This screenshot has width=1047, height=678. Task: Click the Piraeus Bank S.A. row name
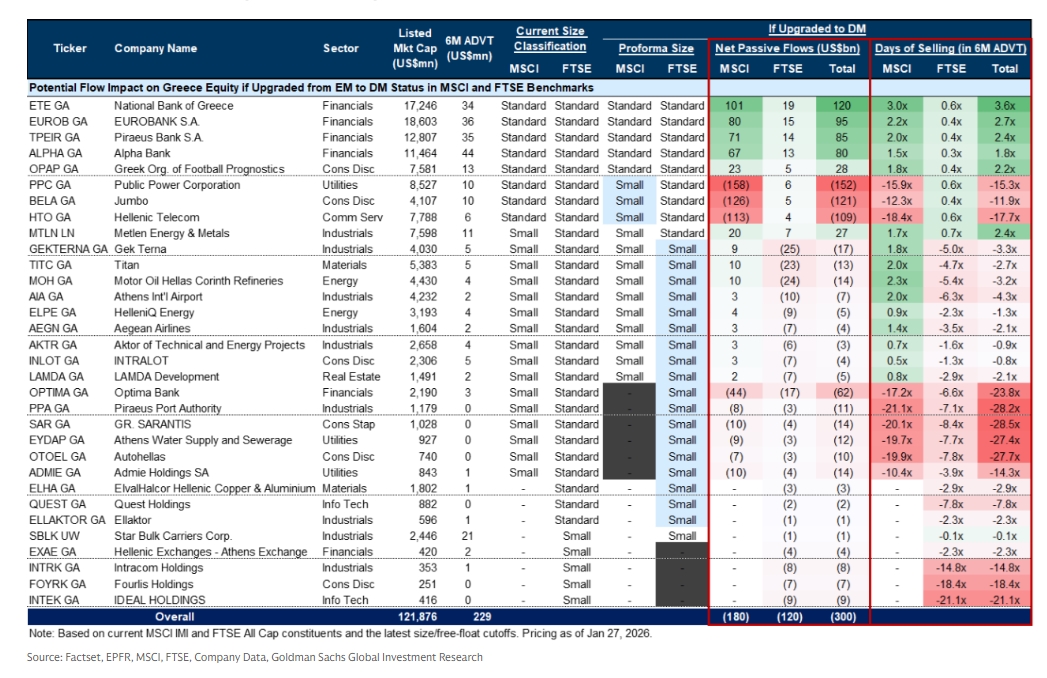pyautogui.click(x=159, y=137)
